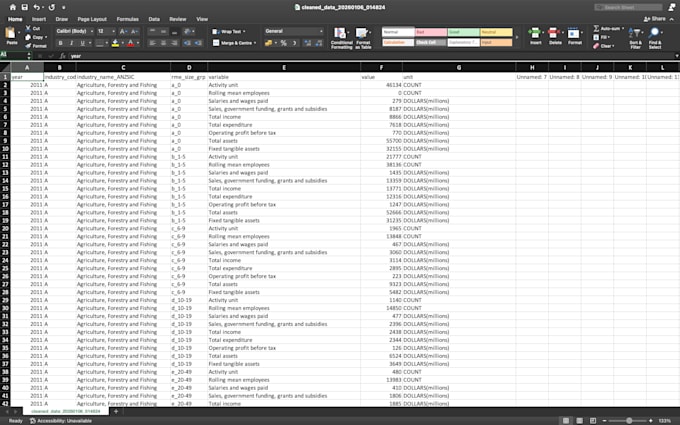Toggle bold formatting
This screenshot has height=425, width=680.
(x=60, y=43)
